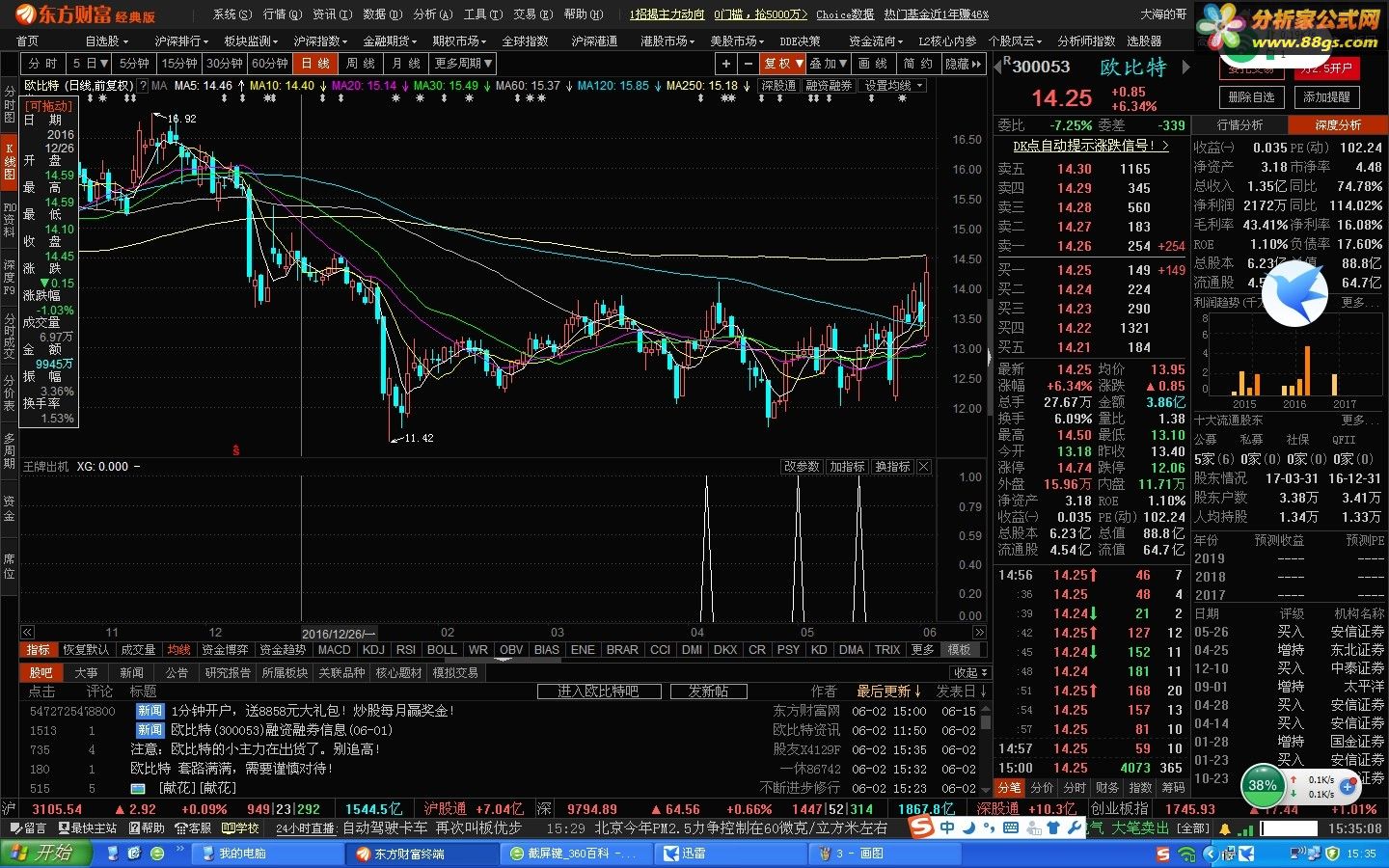
Task: Open 截屏键_360百科 taskbar button
Action: [575, 854]
